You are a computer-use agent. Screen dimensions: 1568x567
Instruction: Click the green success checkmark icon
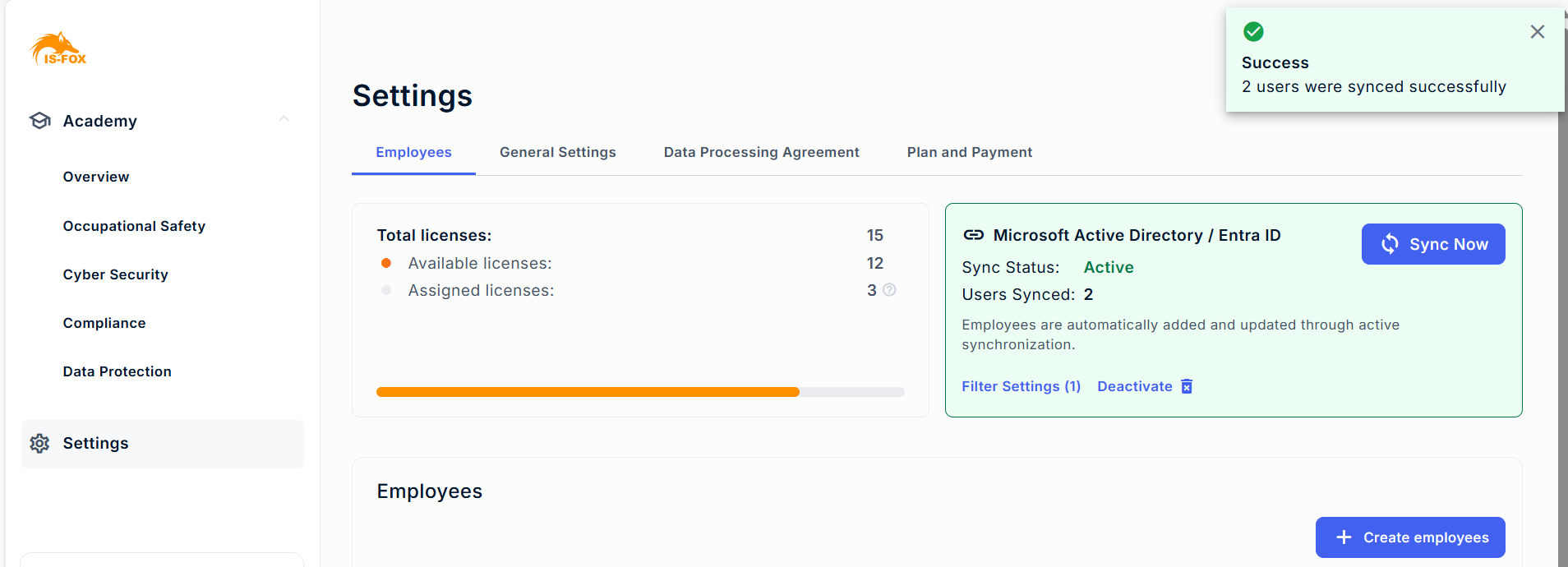[1253, 32]
